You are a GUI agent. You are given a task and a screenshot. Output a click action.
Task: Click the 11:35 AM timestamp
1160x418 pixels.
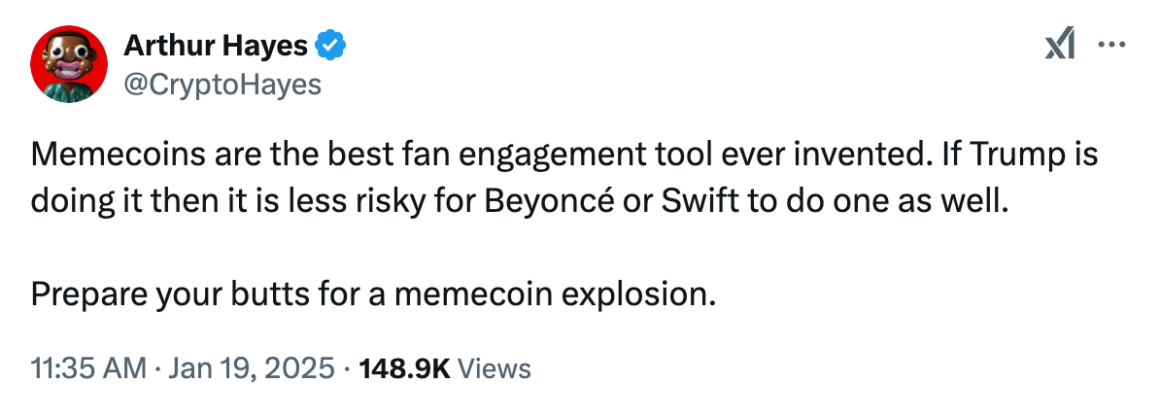89,368
